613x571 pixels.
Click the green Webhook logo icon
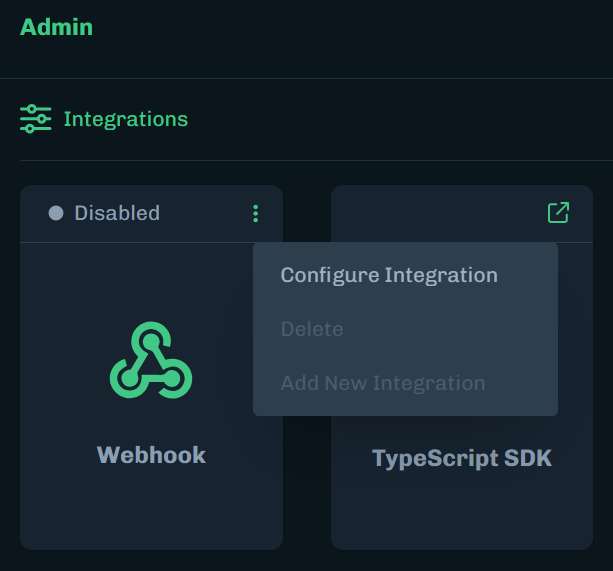coord(150,361)
